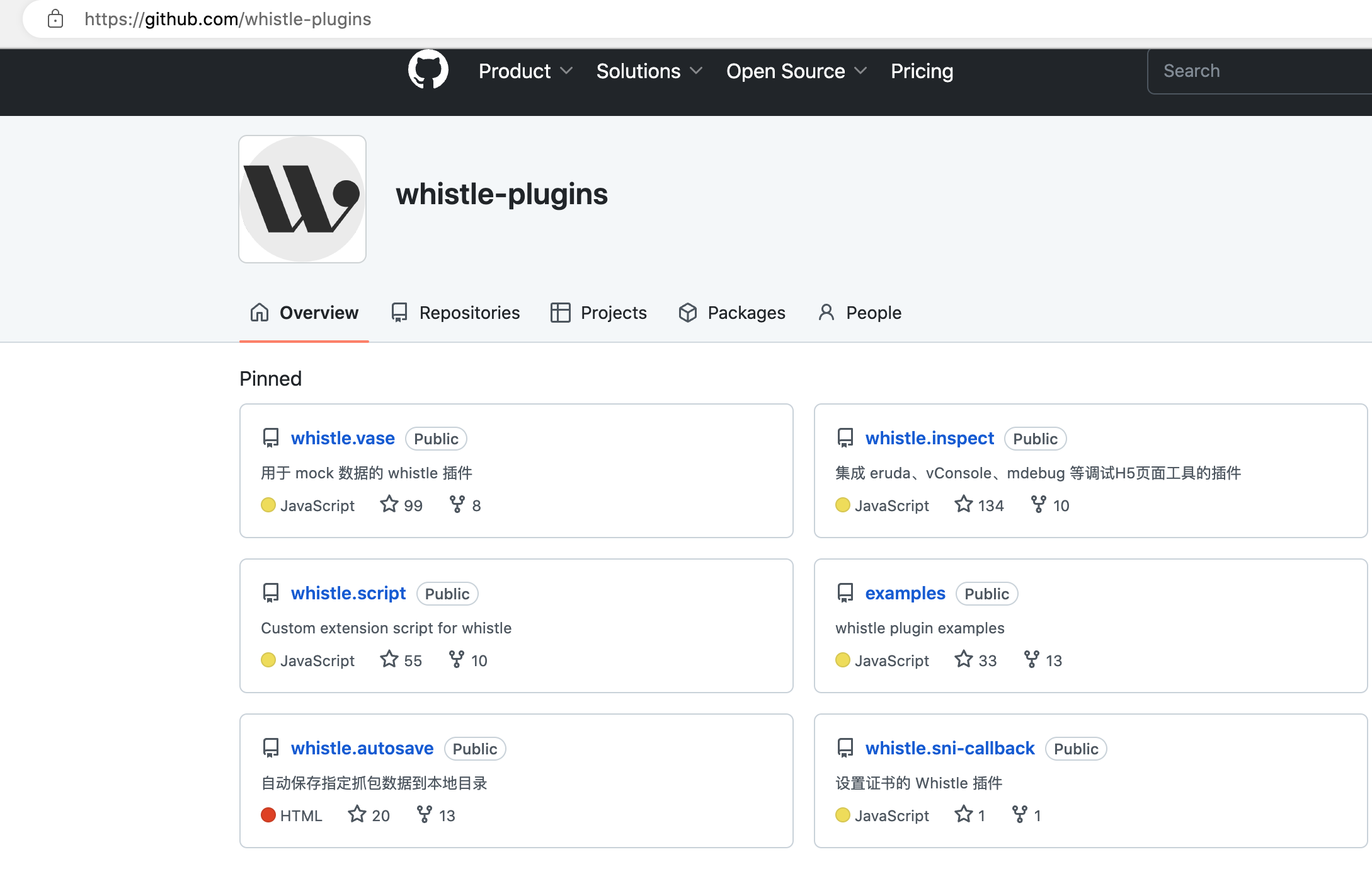Click repo icon beside examples

click(x=845, y=593)
